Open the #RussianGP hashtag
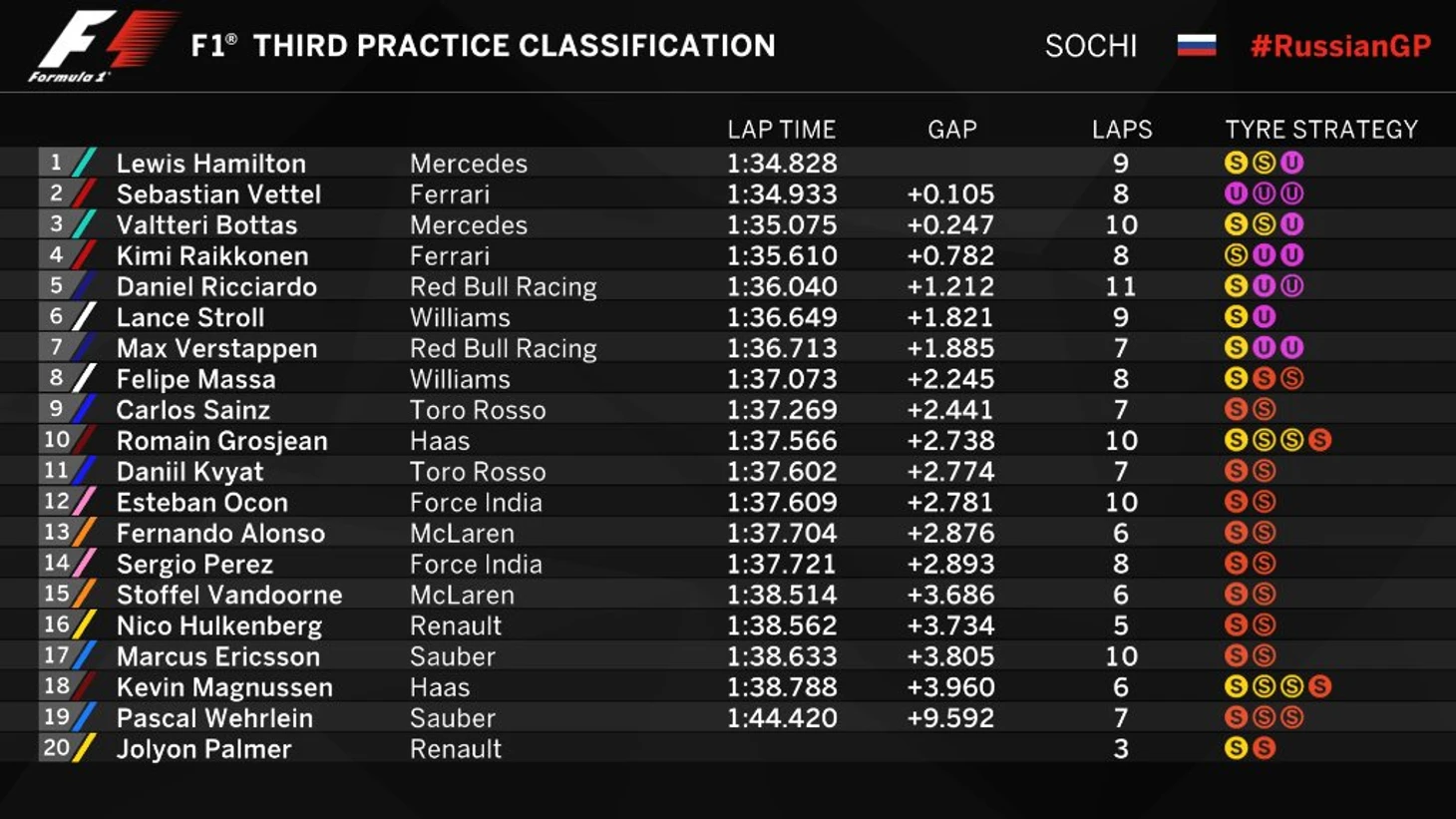This screenshot has height=819, width=1456. coord(1340,46)
